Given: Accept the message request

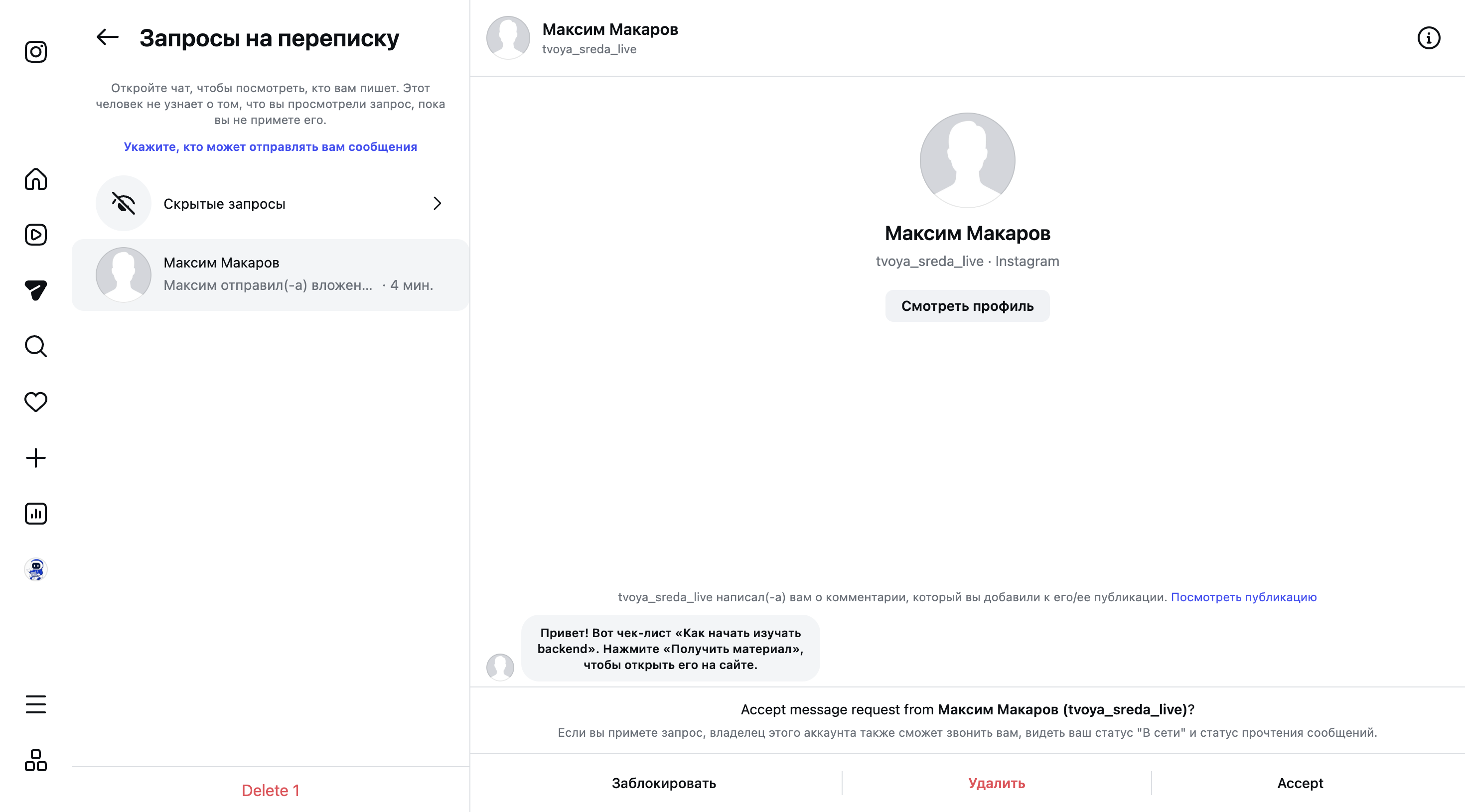Looking at the screenshot, I should 1300,783.
